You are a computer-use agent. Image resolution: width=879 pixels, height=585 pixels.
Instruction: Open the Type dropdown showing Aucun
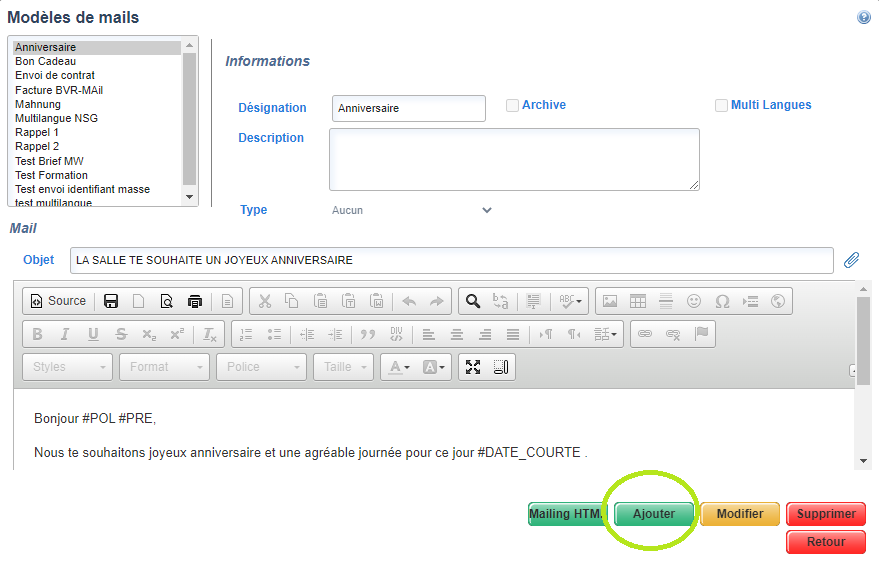tap(412, 211)
